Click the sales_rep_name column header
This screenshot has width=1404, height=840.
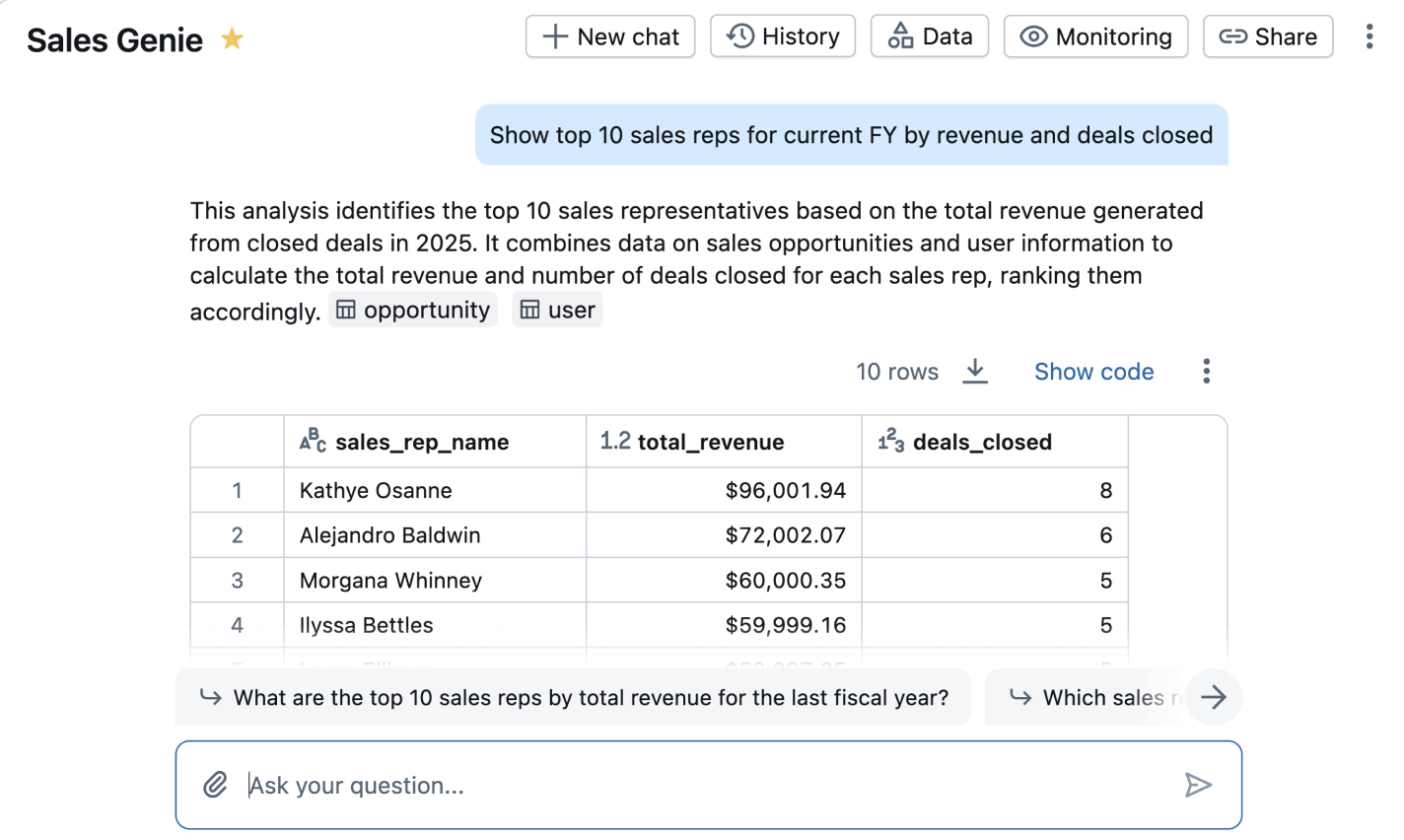[422, 442]
